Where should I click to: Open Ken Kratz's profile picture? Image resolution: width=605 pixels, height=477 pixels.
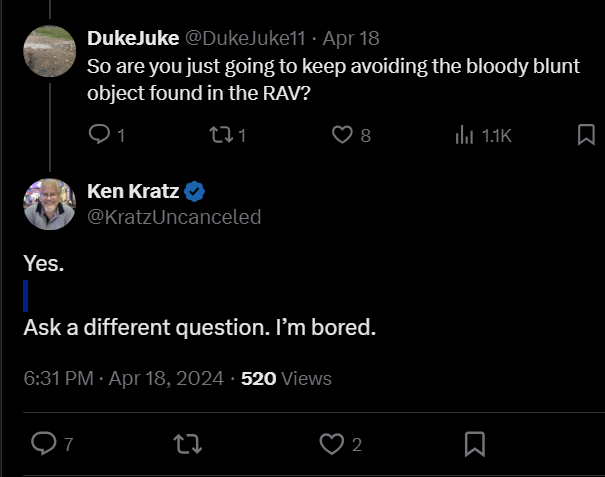point(50,204)
